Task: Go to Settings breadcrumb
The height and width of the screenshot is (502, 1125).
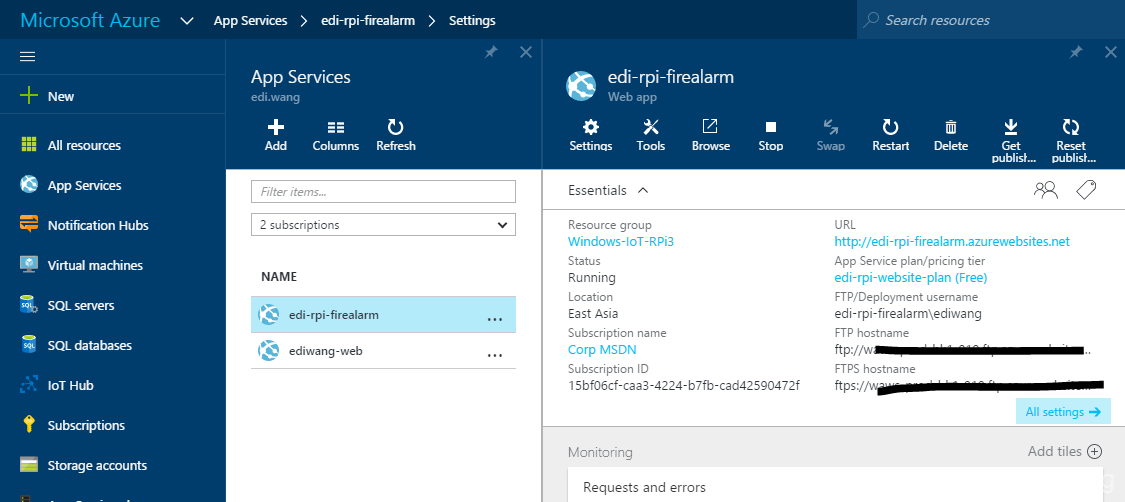Action: pos(472,21)
